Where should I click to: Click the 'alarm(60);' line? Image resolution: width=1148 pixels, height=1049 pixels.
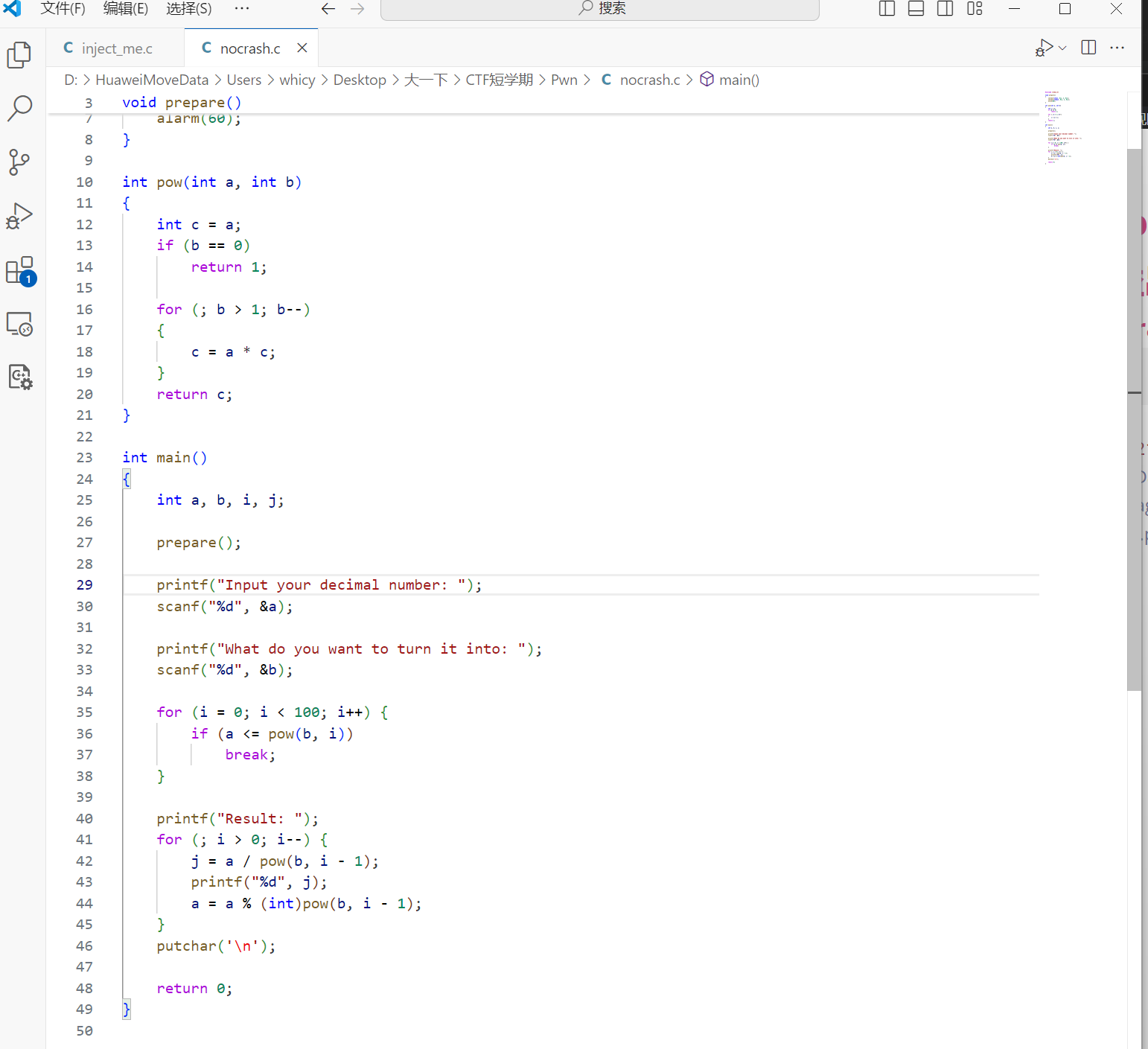coord(199,119)
